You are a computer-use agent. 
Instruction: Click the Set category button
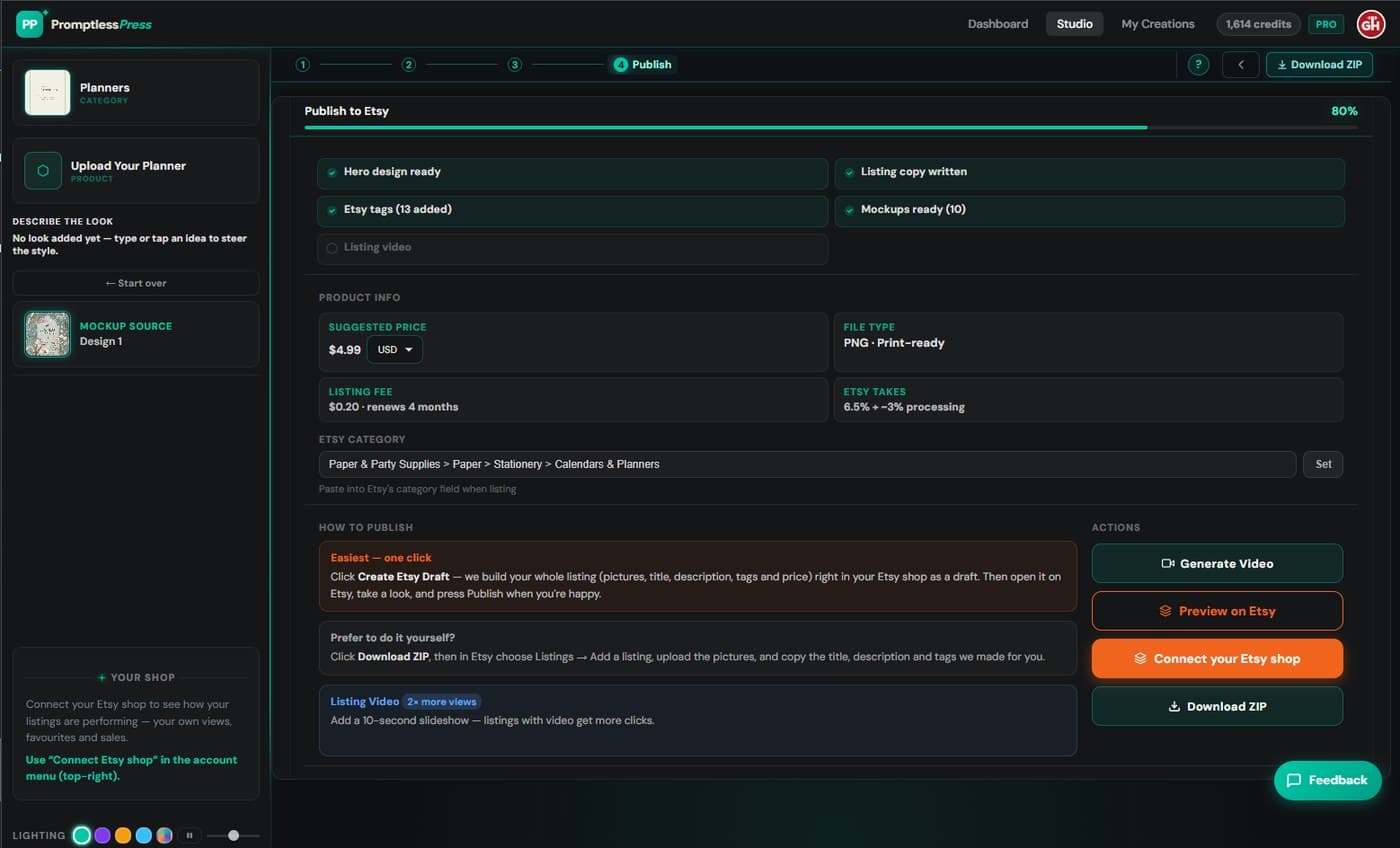pos(1323,464)
